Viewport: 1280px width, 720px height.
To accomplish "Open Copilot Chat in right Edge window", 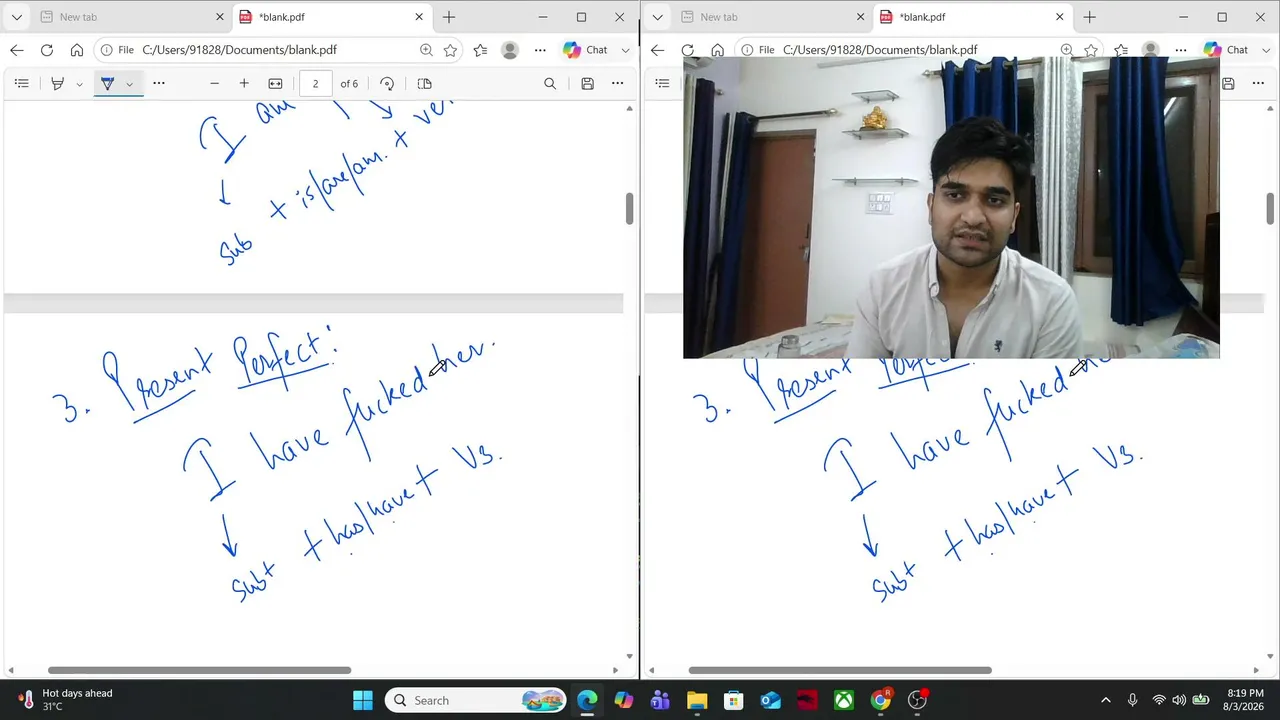I will [1226, 50].
